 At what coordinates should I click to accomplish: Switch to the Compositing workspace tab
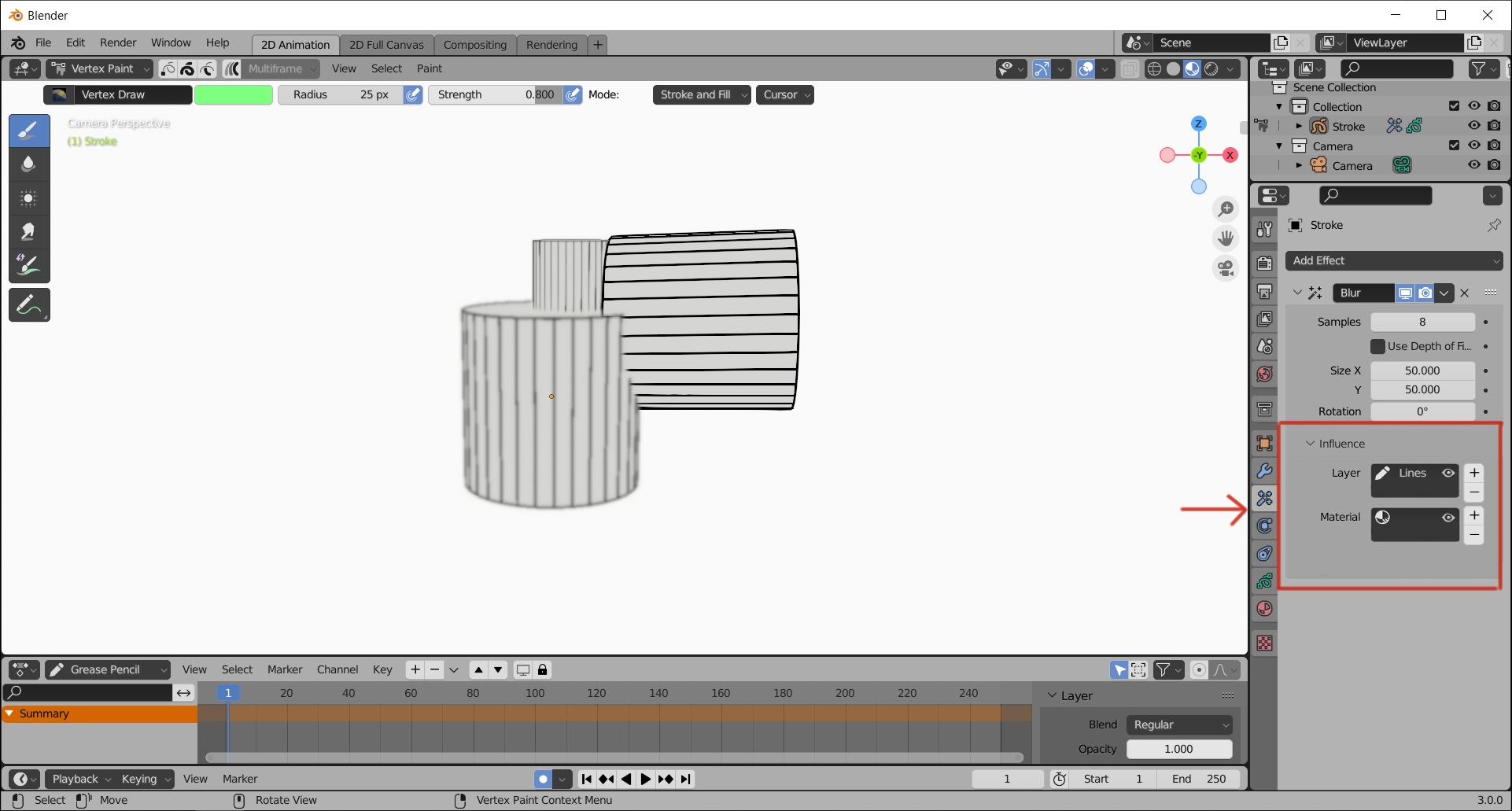[475, 45]
